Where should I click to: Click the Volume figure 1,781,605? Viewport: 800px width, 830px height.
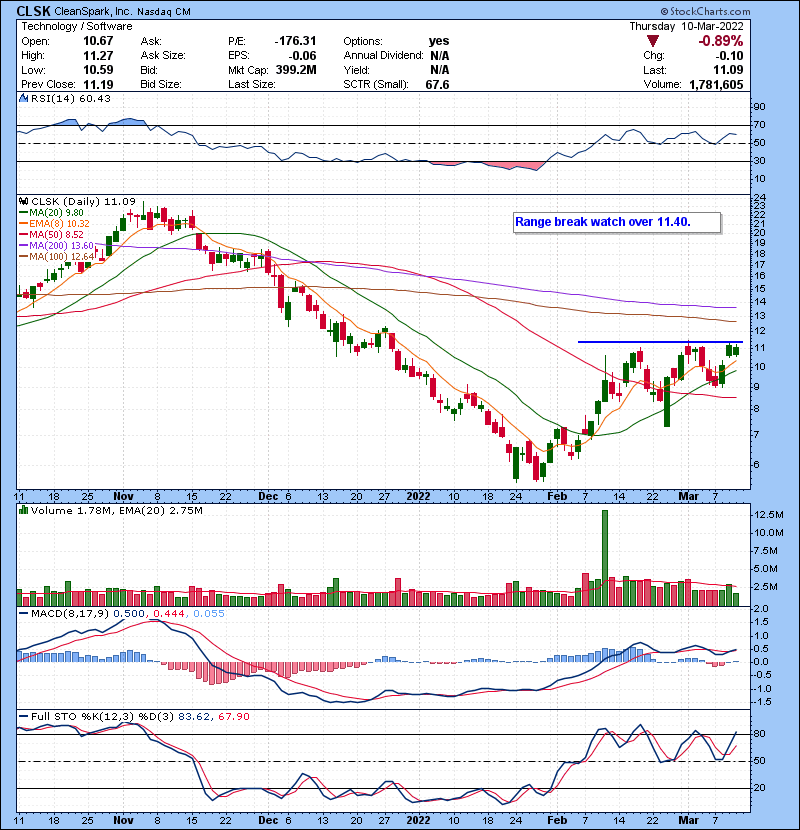tap(716, 85)
